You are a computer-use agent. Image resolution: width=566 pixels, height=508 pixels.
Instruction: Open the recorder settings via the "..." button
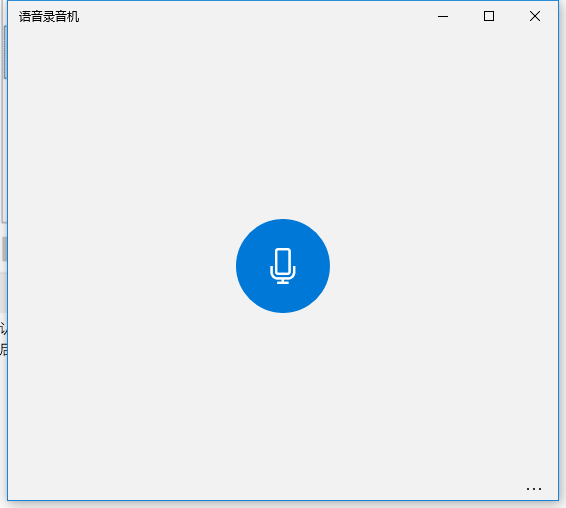[x=534, y=489]
